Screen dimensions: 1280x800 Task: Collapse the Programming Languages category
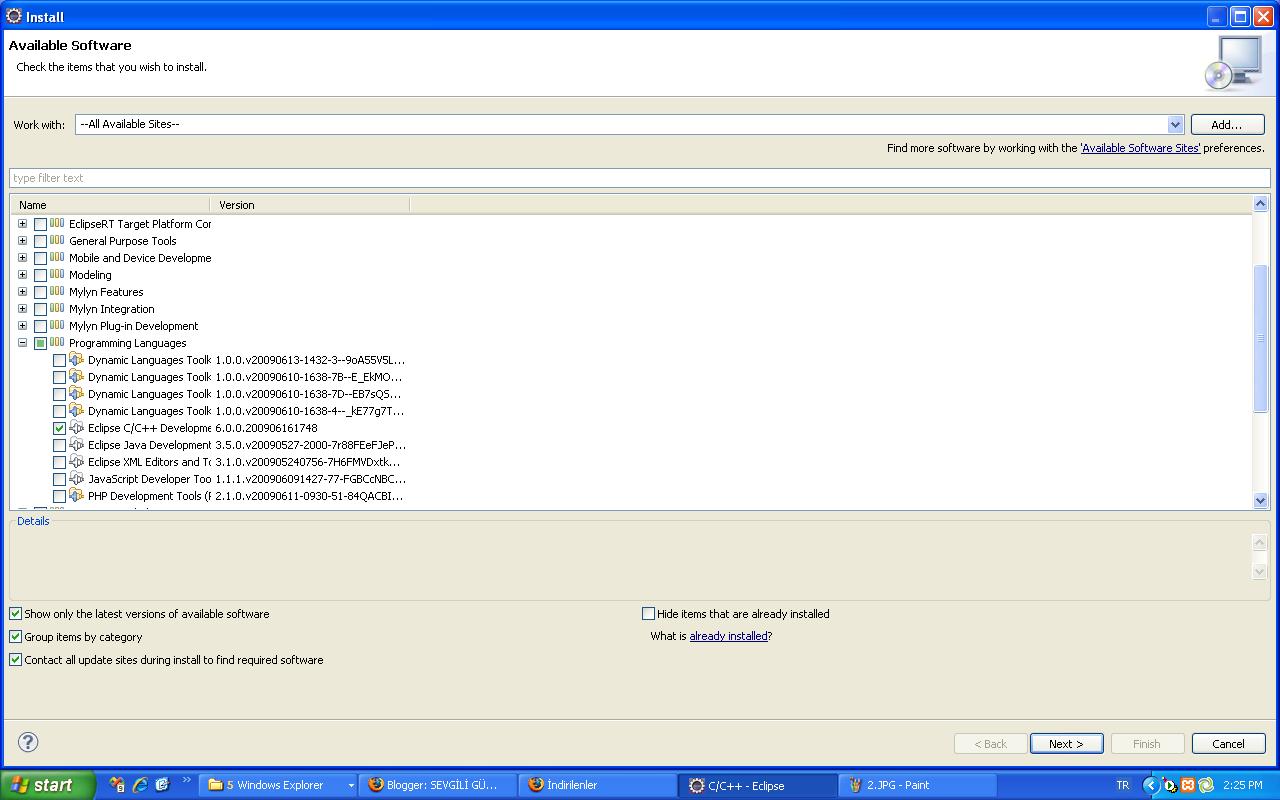click(x=22, y=343)
